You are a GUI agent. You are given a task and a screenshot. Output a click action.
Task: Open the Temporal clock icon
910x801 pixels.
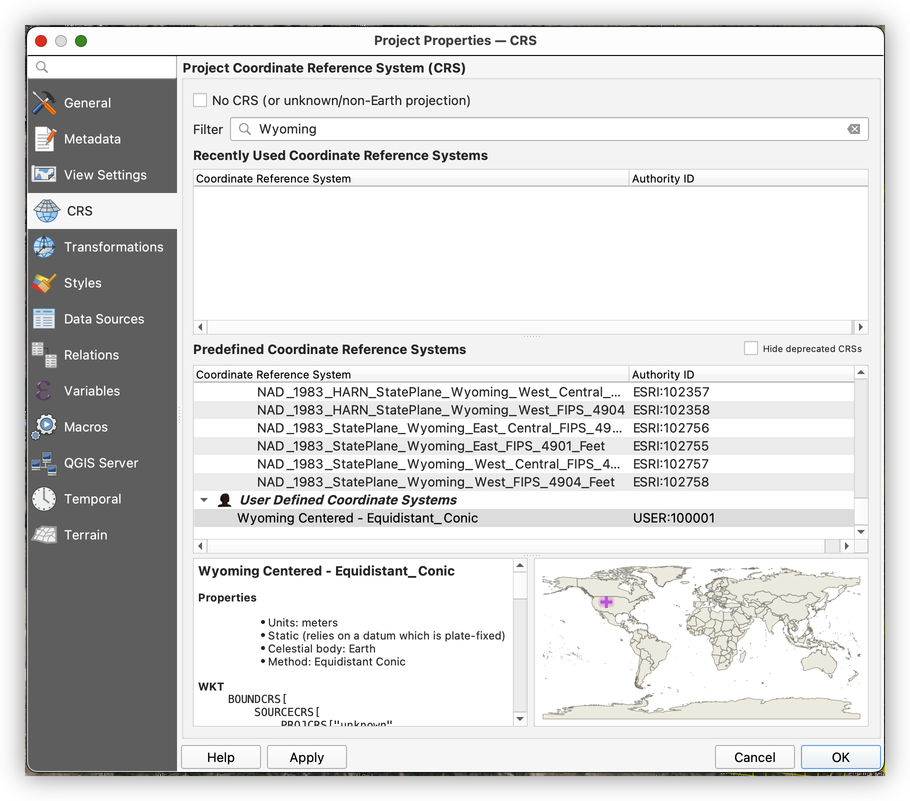pyautogui.click(x=44, y=499)
